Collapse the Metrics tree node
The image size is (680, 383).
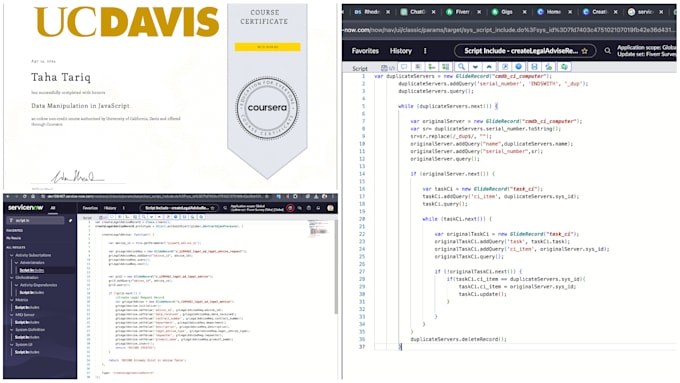[x=12, y=300]
